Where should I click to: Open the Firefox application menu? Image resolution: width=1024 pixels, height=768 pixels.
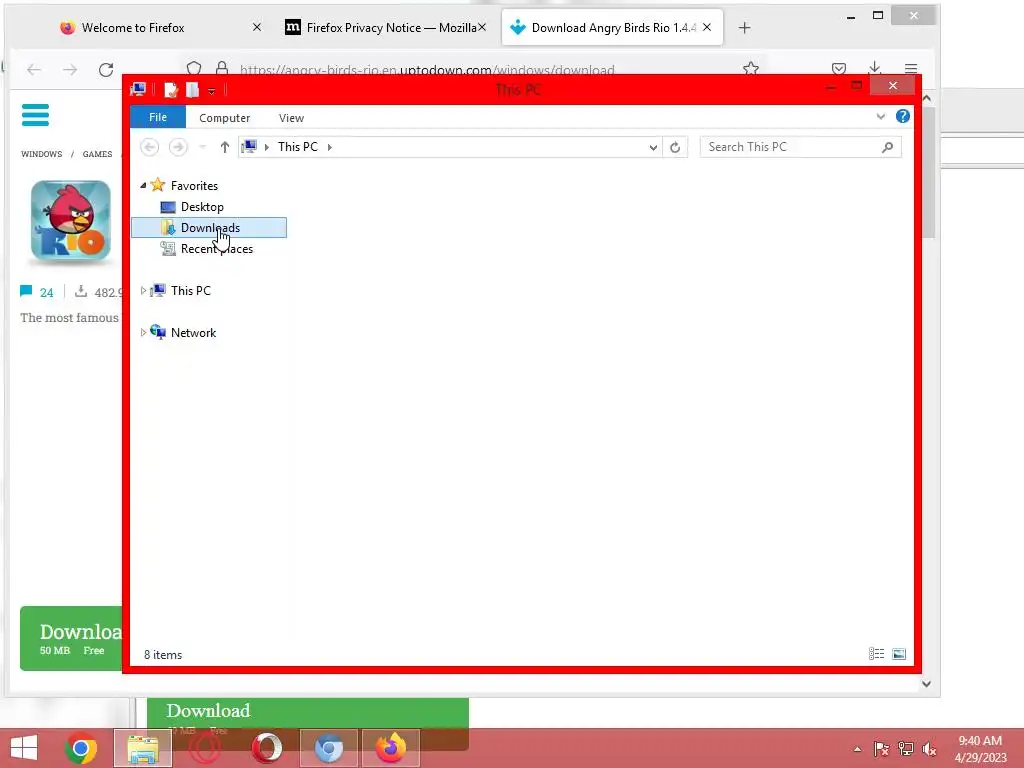(911, 68)
